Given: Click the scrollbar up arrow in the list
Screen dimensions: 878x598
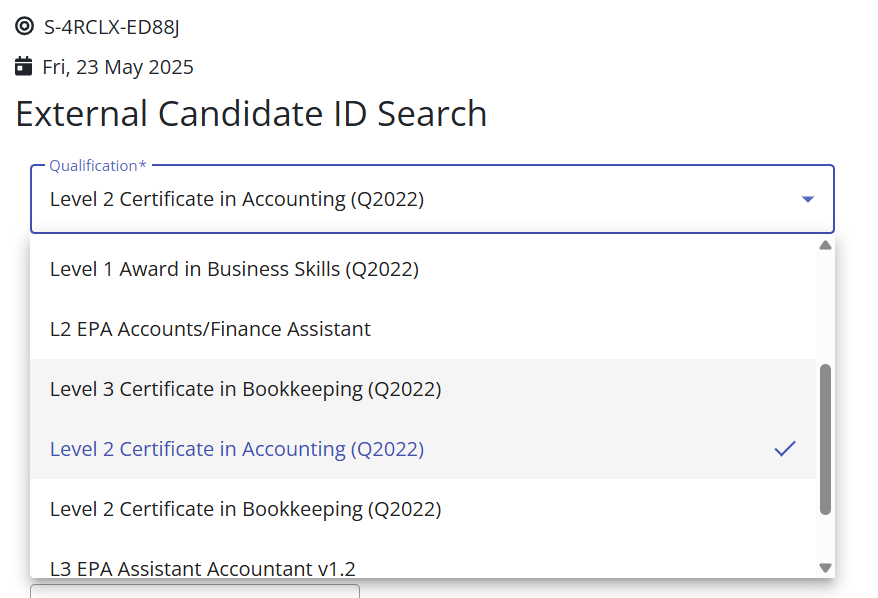Looking at the screenshot, I should point(825,245).
